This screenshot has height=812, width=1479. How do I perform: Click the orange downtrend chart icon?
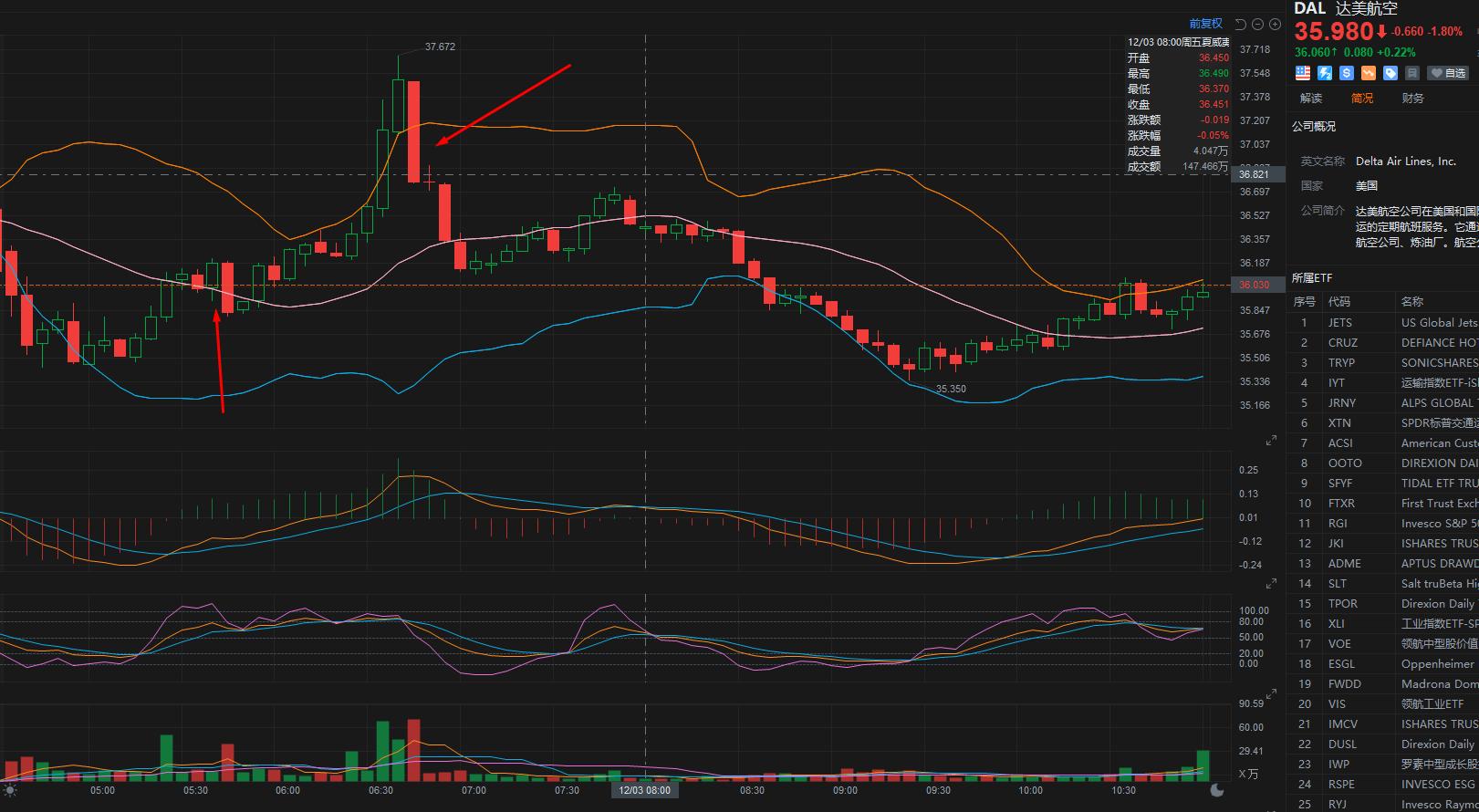[1369, 73]
